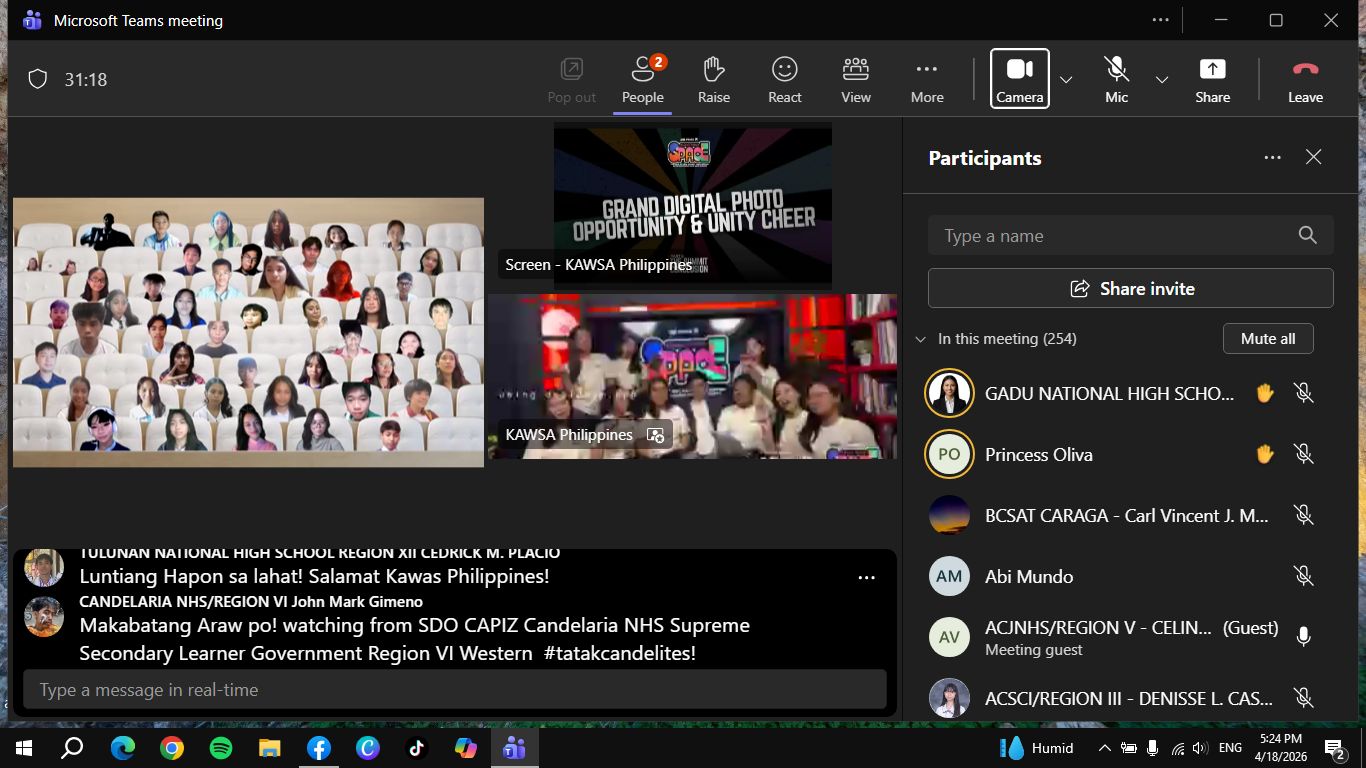Select Princess Oliva name in participants list
Screen dimensions: 1366x768
[1039, 454]
